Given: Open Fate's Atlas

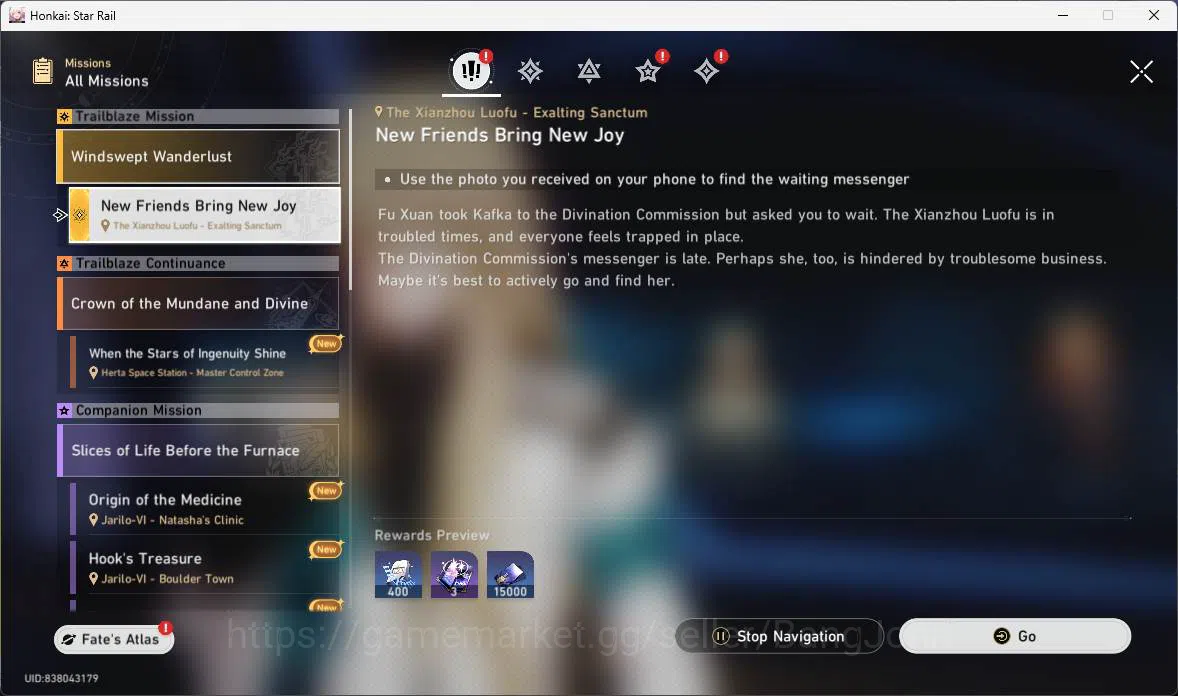Looking at the screenshot, I should coord(114,639).
